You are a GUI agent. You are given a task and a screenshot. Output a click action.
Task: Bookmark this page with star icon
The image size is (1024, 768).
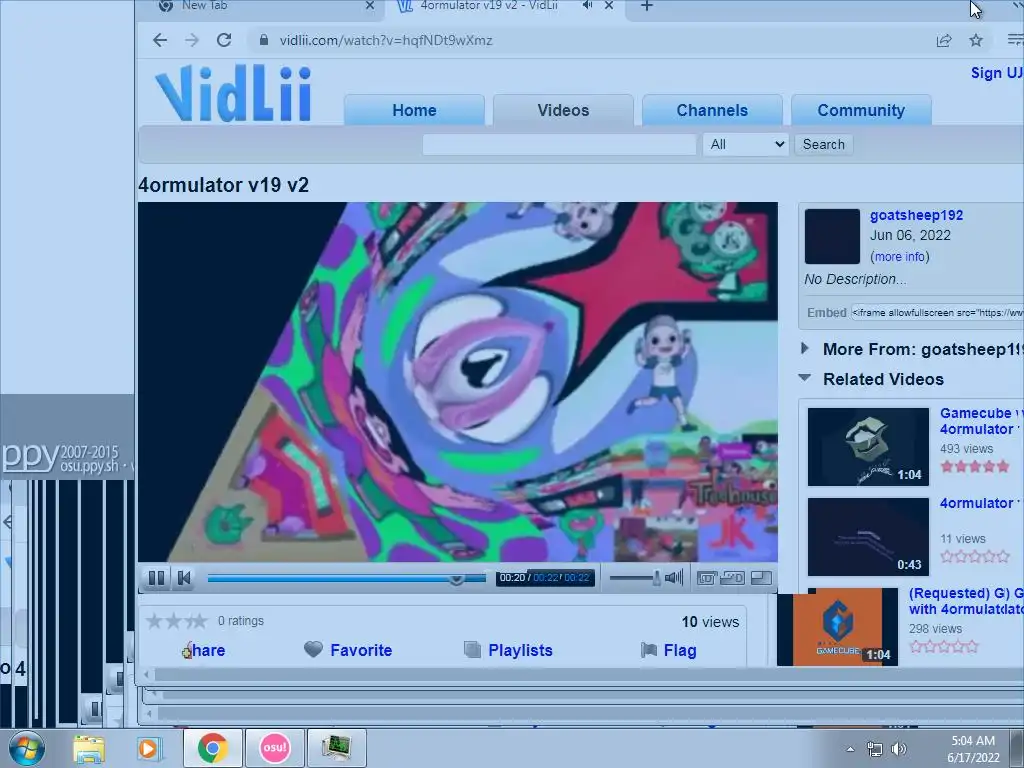(976, 40)
